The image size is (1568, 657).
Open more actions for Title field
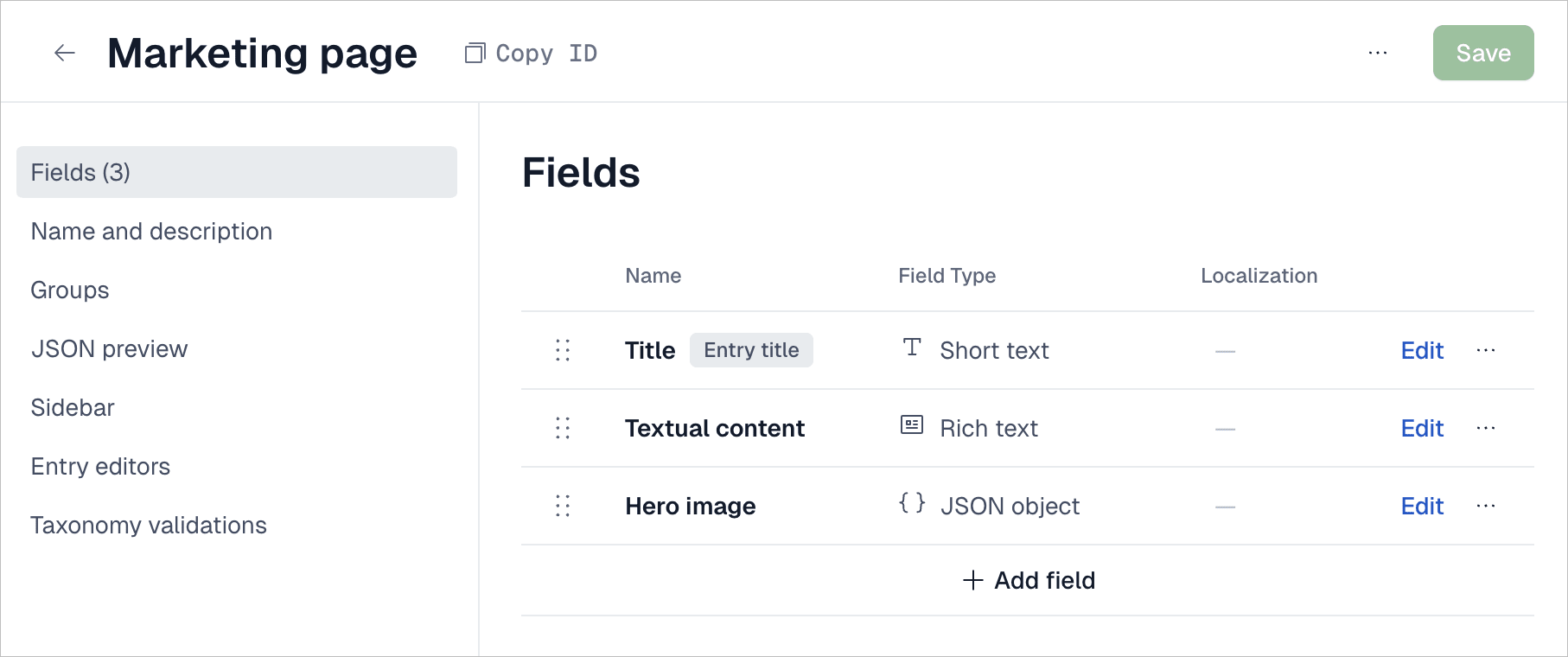[x=1486, y=350]
